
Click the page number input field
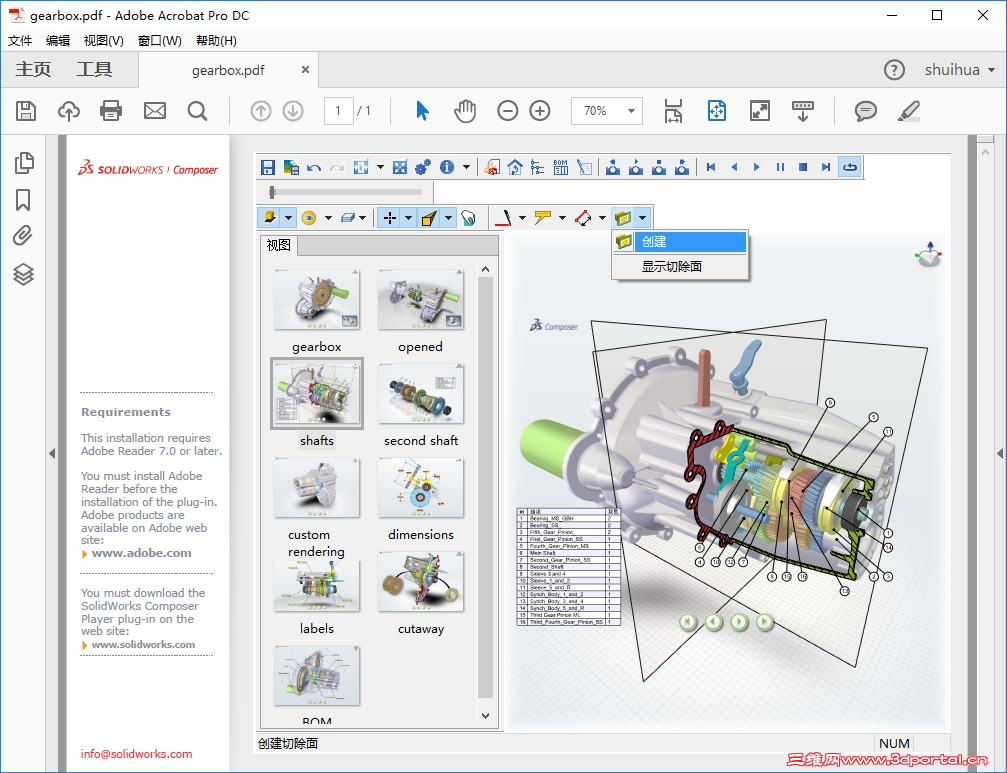pyautogui.click(x=338, y=111)
